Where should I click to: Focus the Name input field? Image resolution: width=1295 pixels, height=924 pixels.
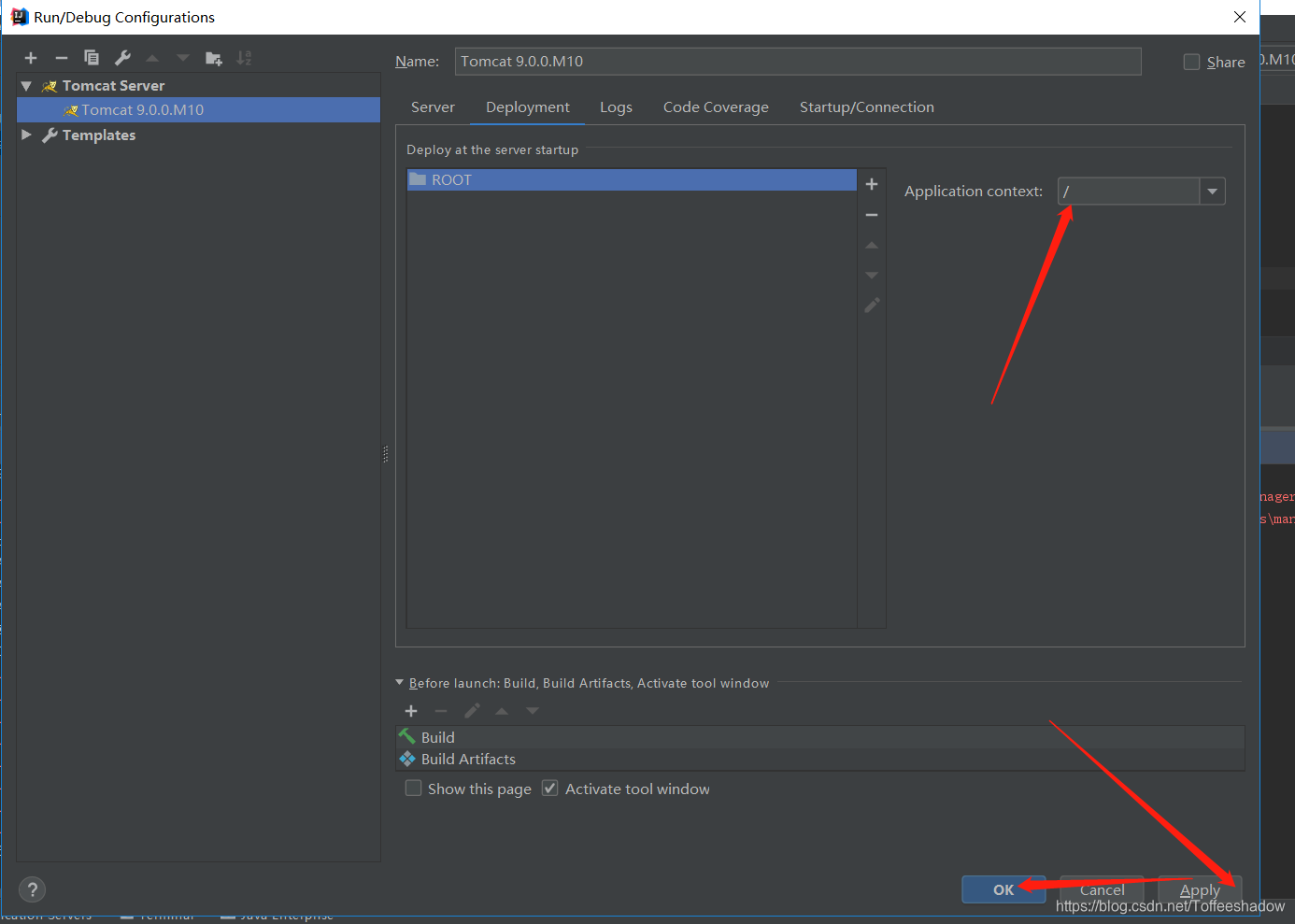tap(798, 62)
